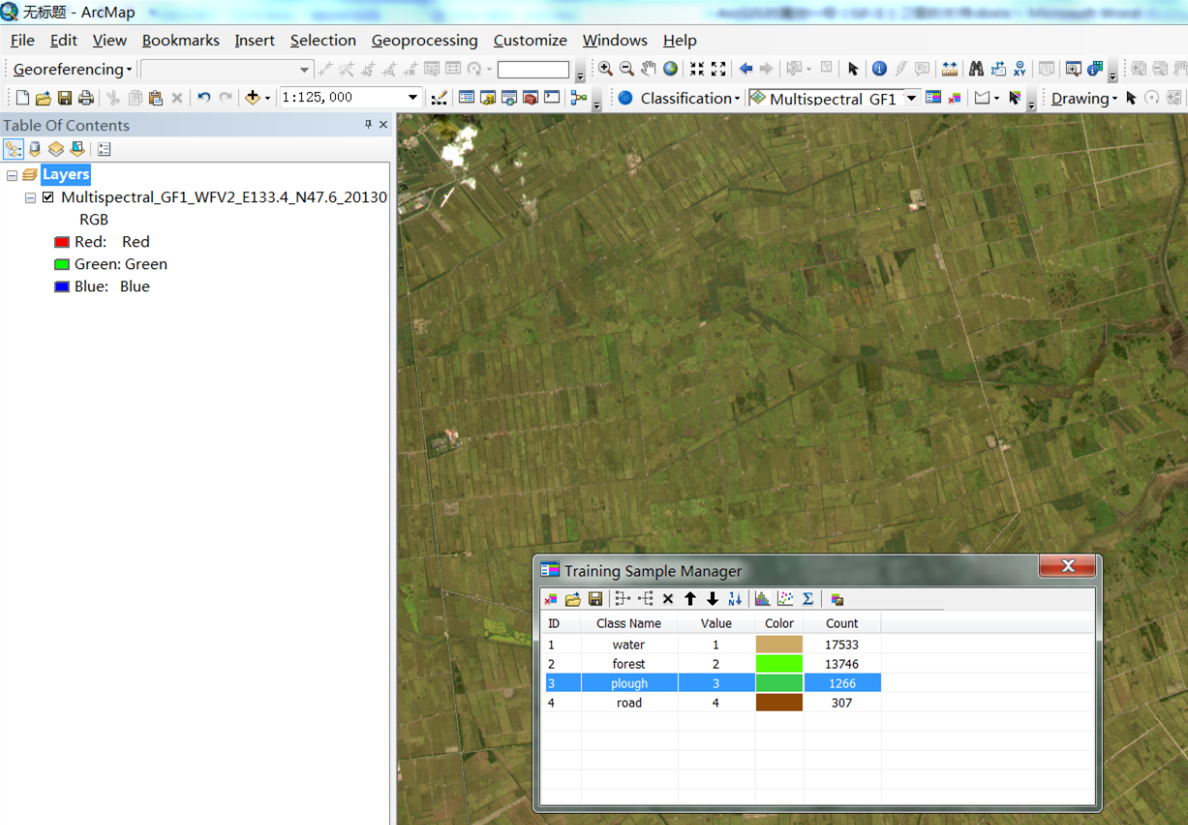Click the Identify info tool

coord(879,69)
